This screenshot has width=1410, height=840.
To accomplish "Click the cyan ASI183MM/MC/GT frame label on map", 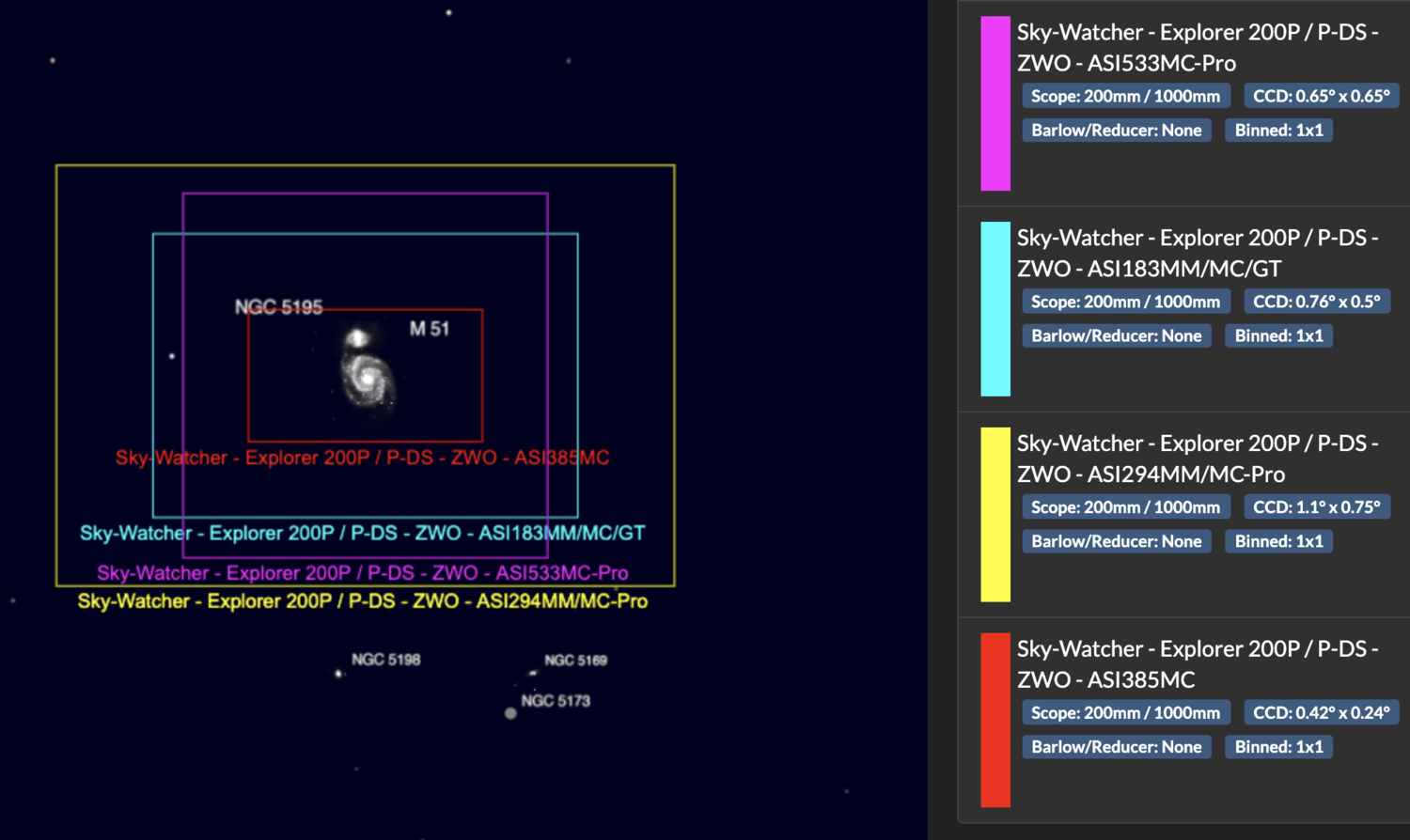I will click(x=363, y=533).
